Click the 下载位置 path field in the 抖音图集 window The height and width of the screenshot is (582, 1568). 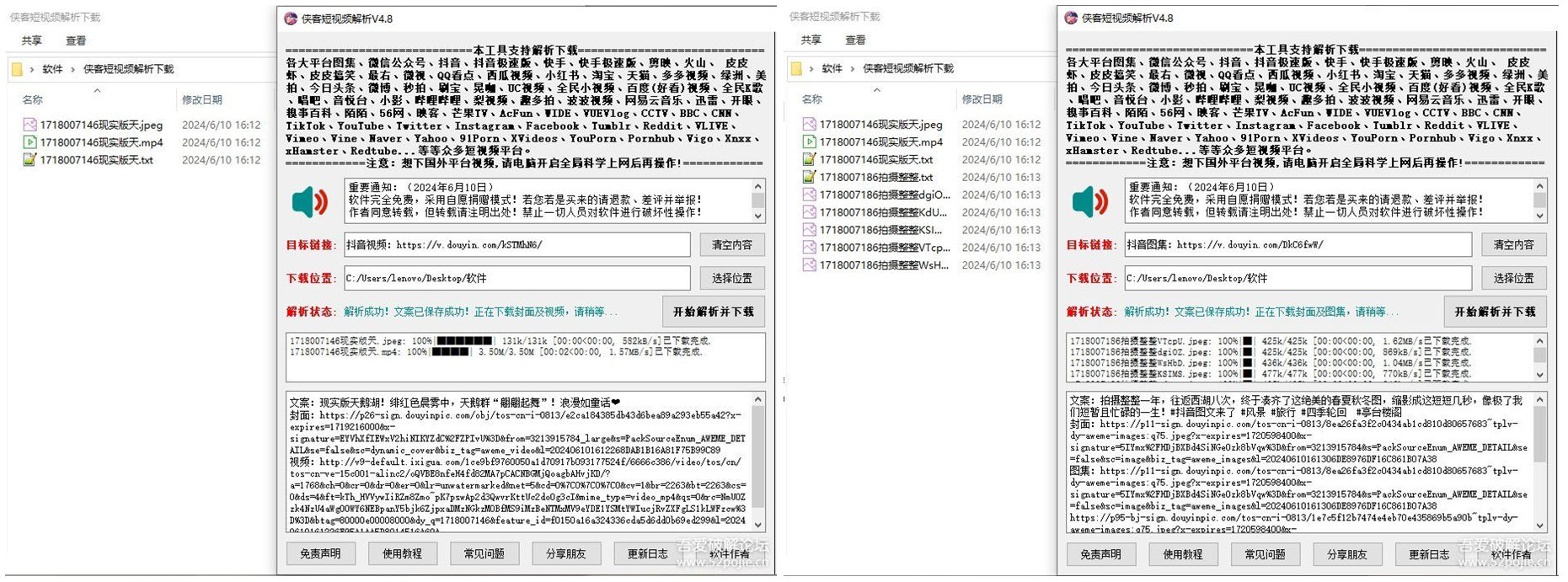point(1298,277)
